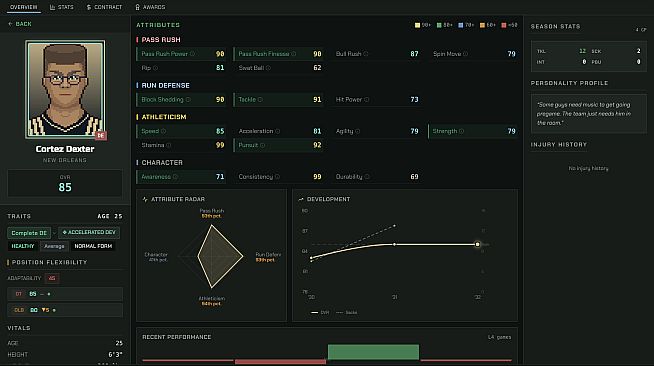Expand the chevron beside Complete DE trait

coord(54,233)
